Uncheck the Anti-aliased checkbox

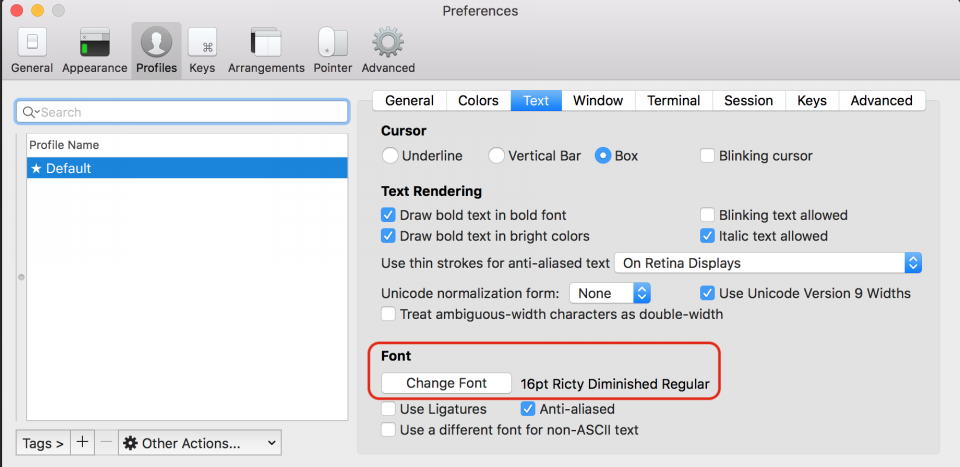click(528, 409)
